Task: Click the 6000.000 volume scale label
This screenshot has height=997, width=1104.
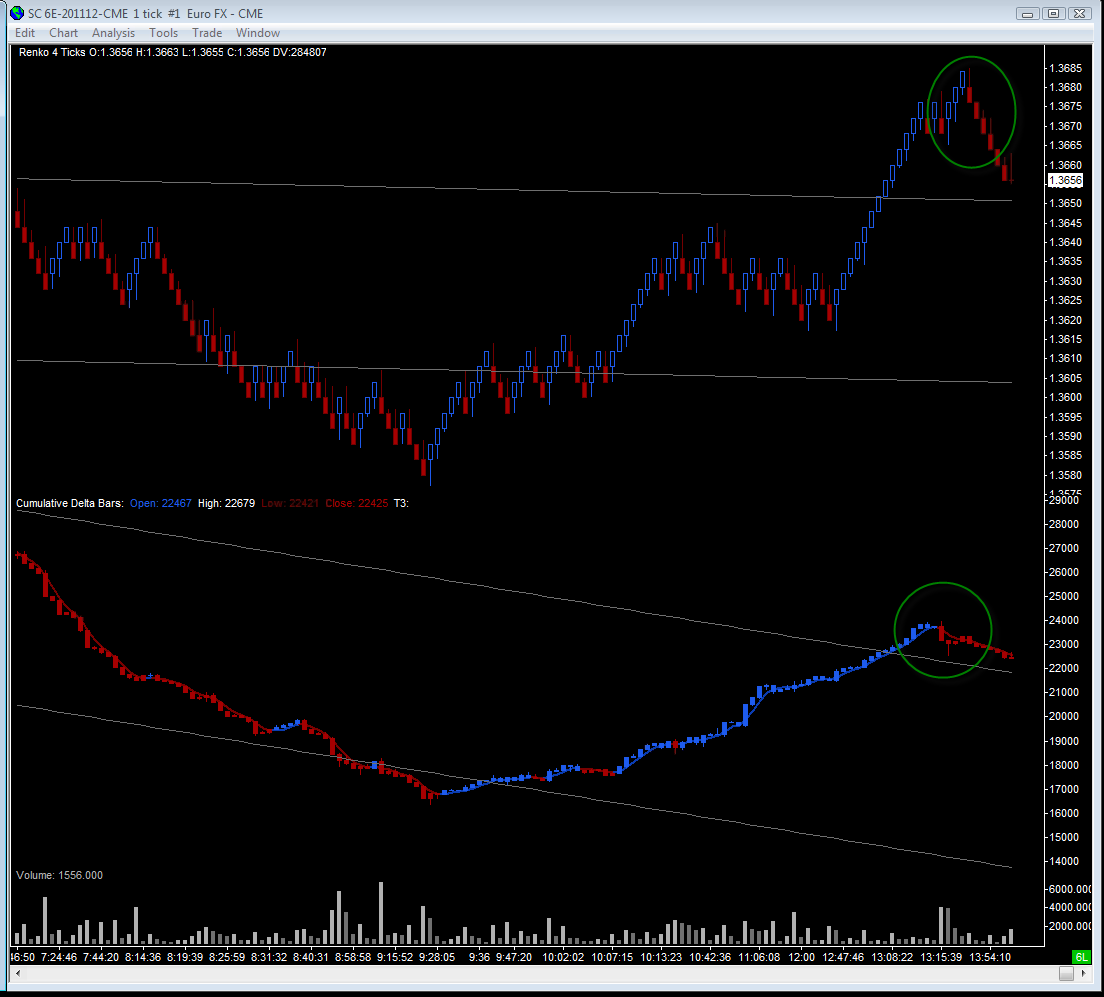Action: pos(1070,889)
